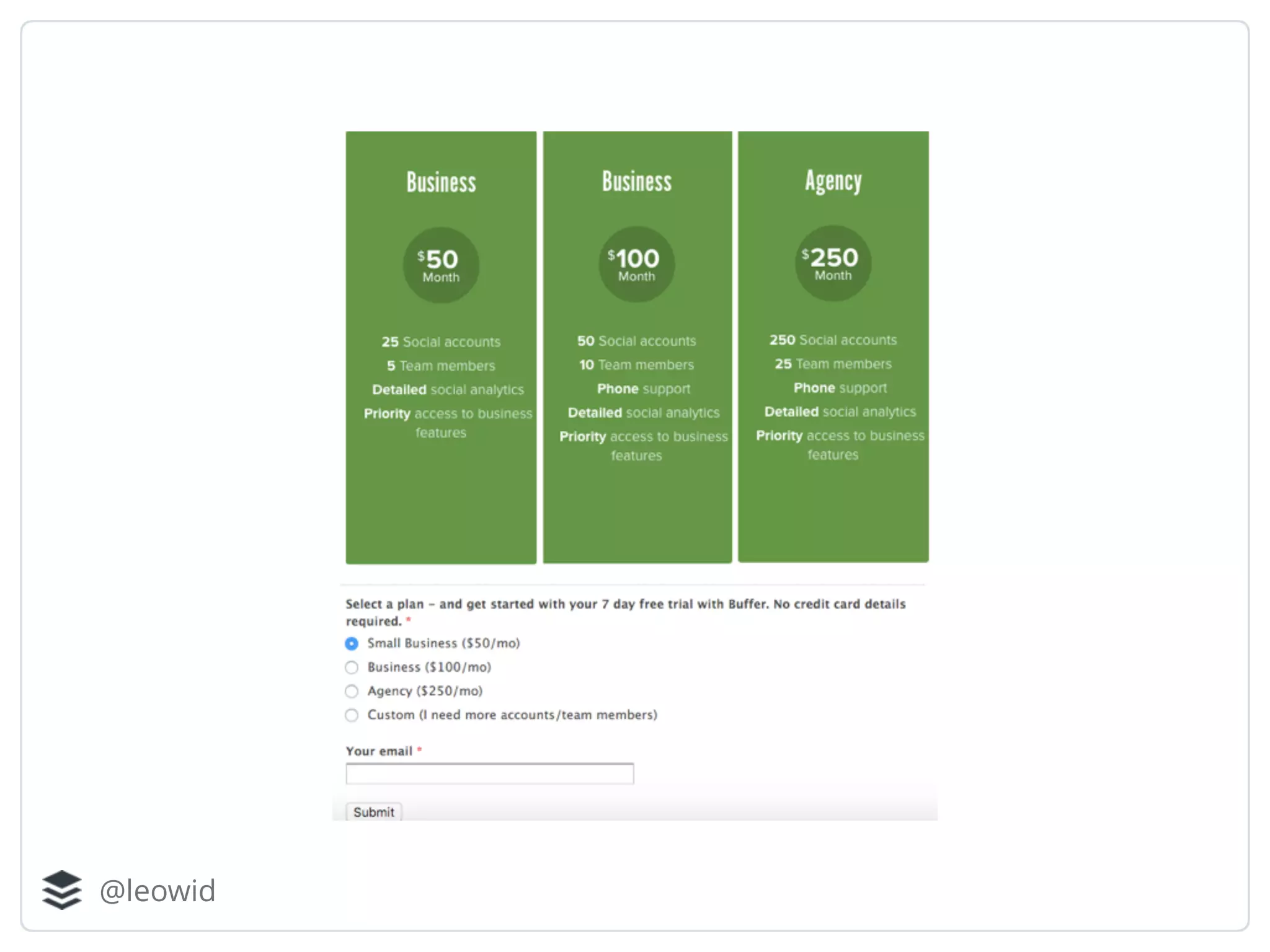Click the $50 Month price circle
This screenshot has height=952, width=1270.
pos(441,265)
